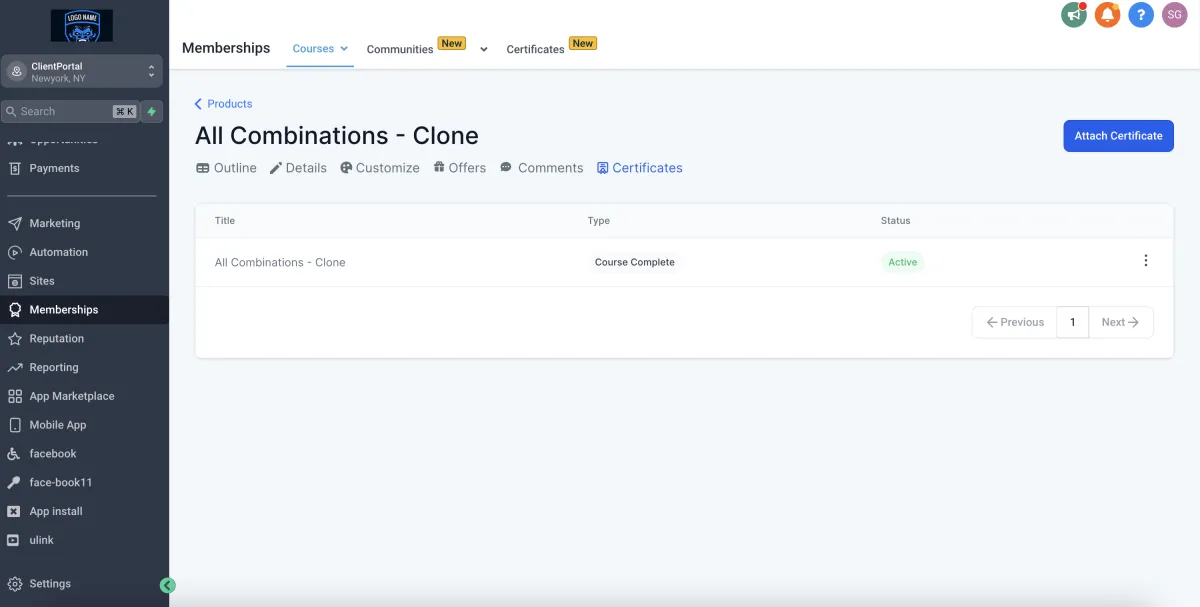Click the Course Complete type badge
This screenshot has height=607, width=1200.
(x=634, y=262)
